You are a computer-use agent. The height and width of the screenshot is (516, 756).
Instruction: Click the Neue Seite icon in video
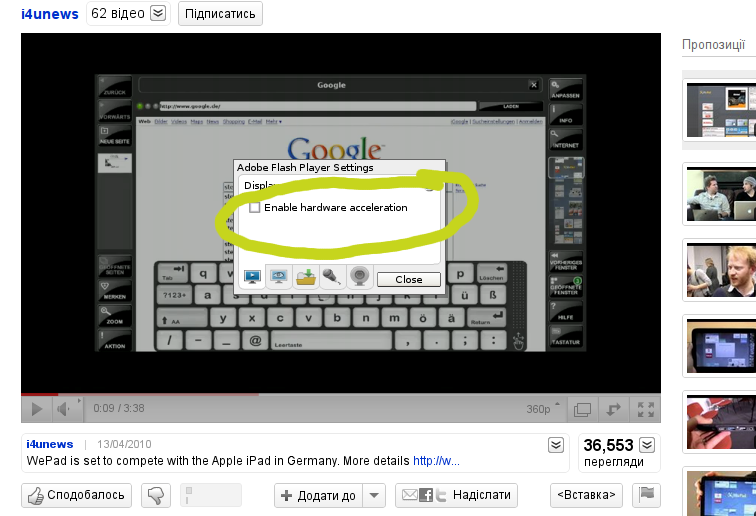click(115, 136)
